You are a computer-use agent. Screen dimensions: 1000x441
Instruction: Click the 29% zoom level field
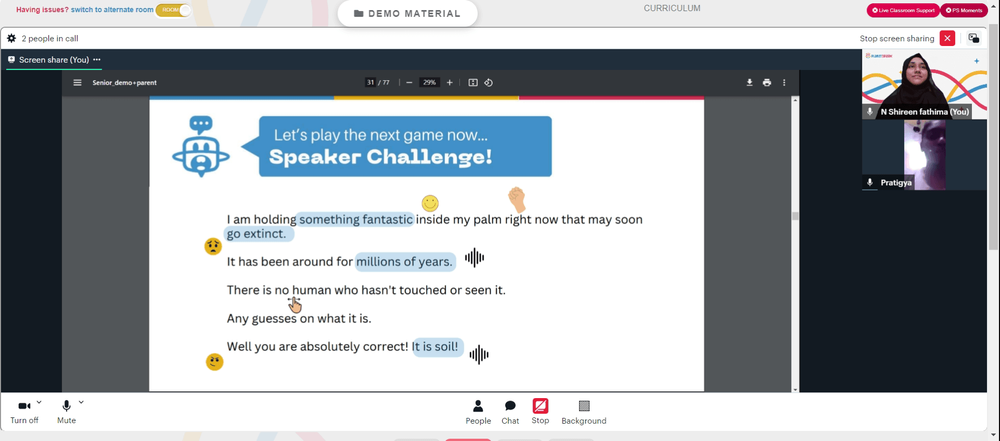tap(429, 82)
